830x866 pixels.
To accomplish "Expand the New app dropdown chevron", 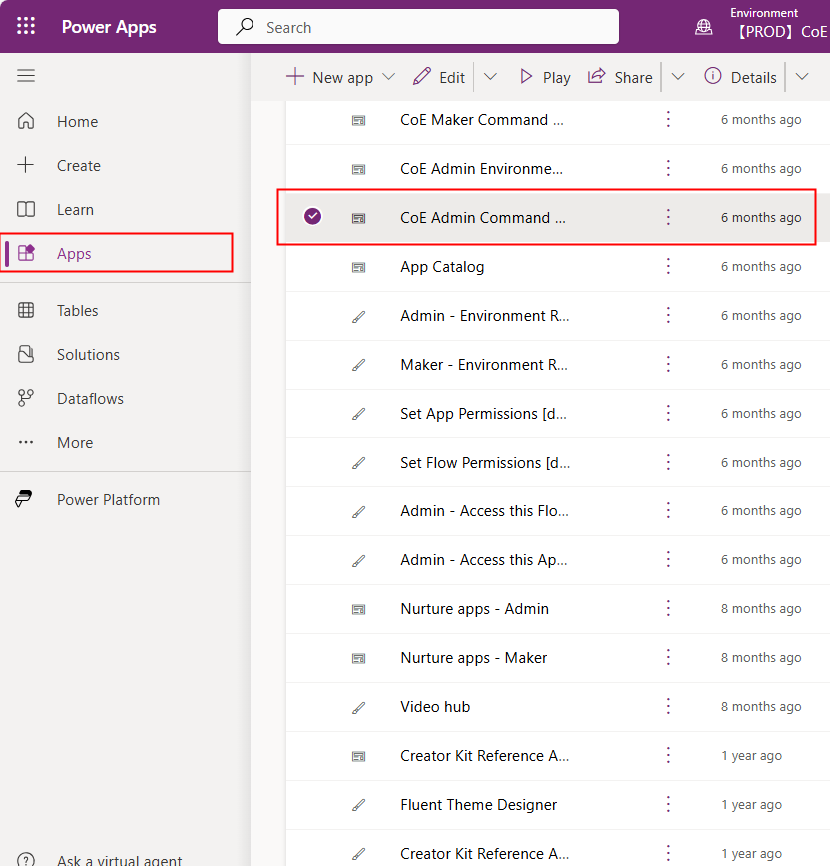I will coord(389,77).
